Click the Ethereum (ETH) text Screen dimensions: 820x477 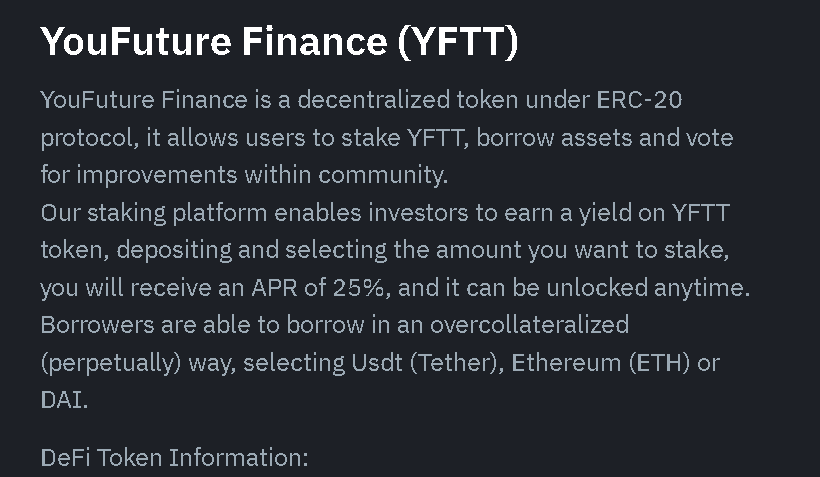click(x=600, y=363)
